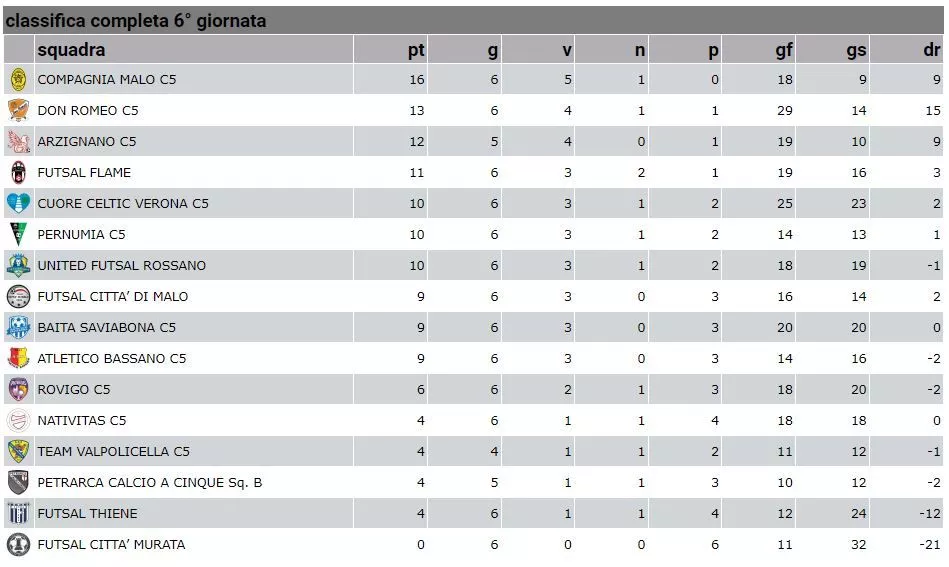Select the 'gf' goals scored header
The image size is (949, 567).
(x=784, y=50)
